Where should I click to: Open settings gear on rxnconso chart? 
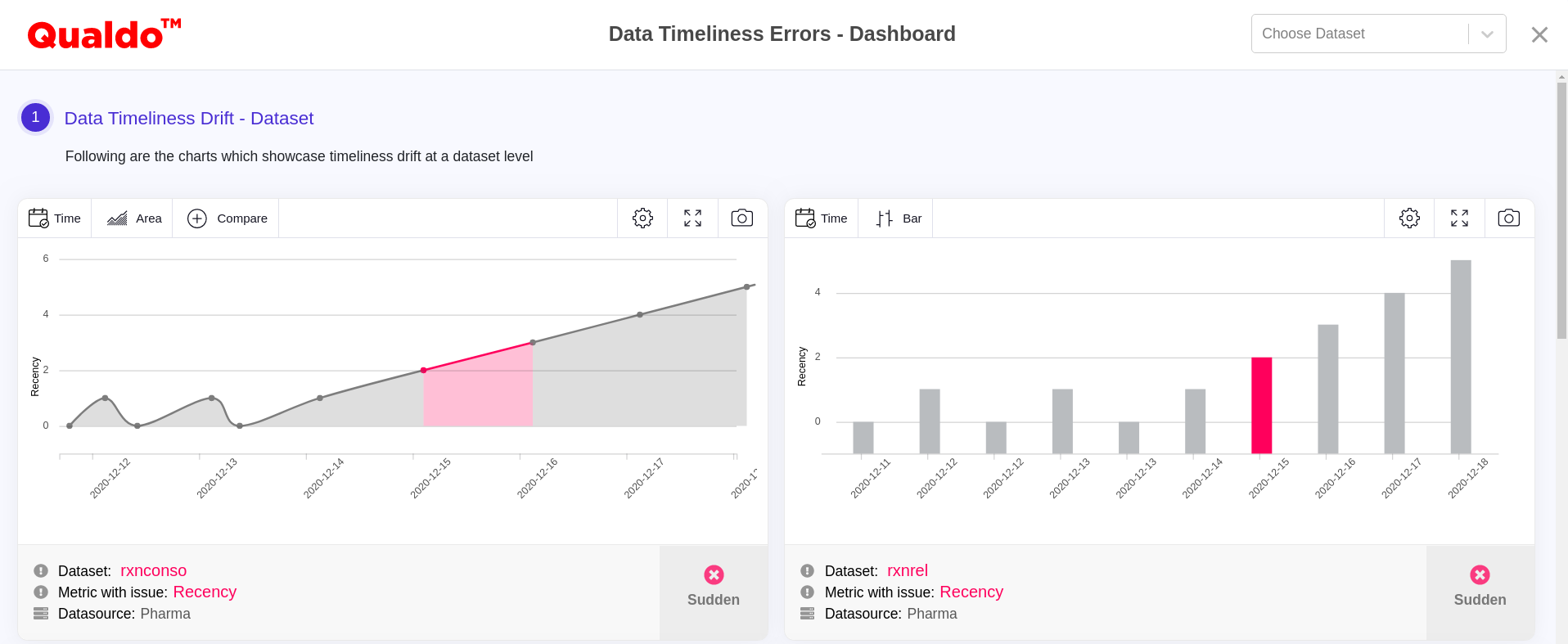pyautogui.click(x=642, y=218)
